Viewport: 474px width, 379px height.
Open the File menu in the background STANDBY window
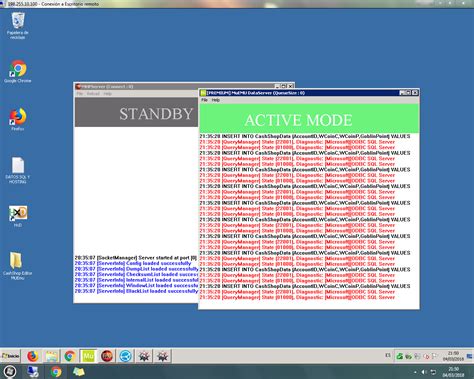coord(80,94)
